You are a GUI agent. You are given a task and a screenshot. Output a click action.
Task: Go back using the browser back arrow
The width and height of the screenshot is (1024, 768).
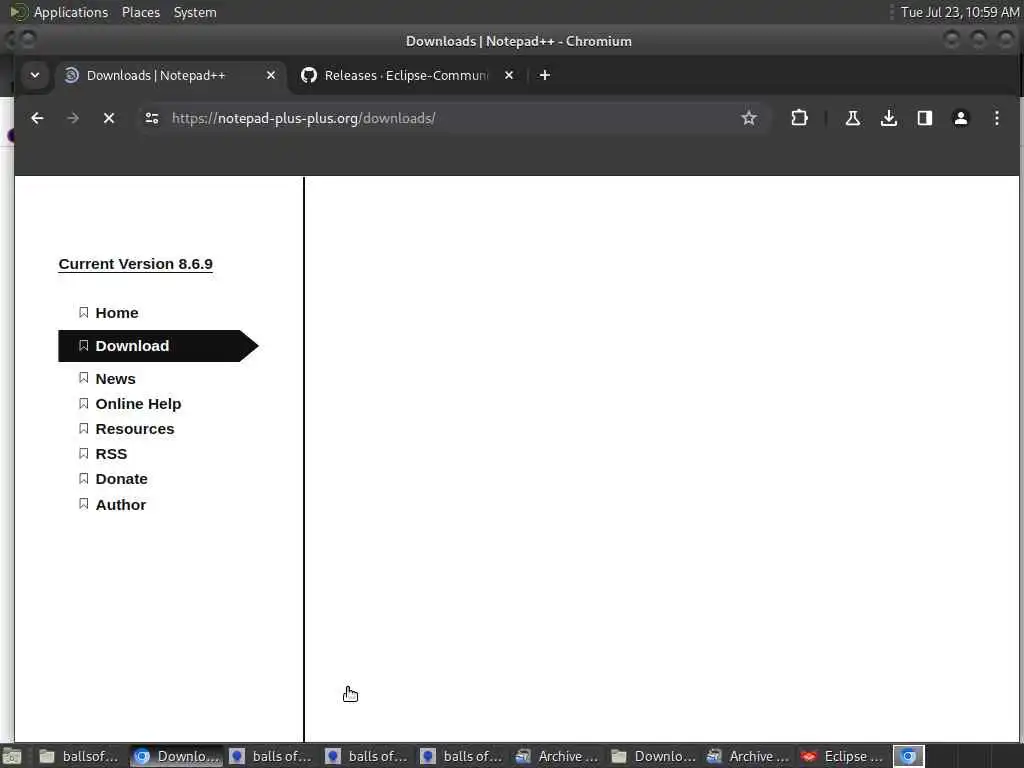tap(37, 118)
